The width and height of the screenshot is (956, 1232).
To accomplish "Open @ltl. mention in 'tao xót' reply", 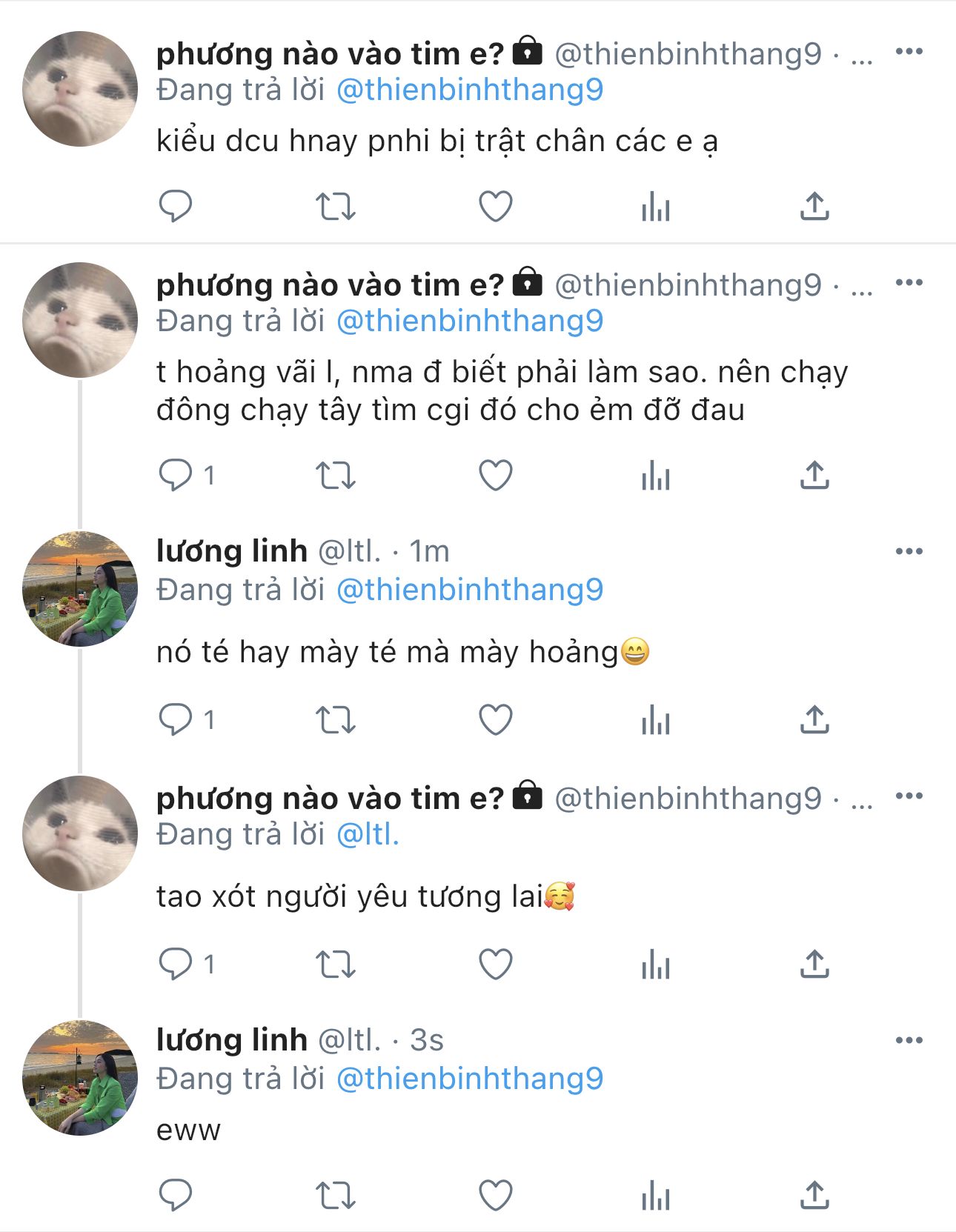I will click(368, 835).
